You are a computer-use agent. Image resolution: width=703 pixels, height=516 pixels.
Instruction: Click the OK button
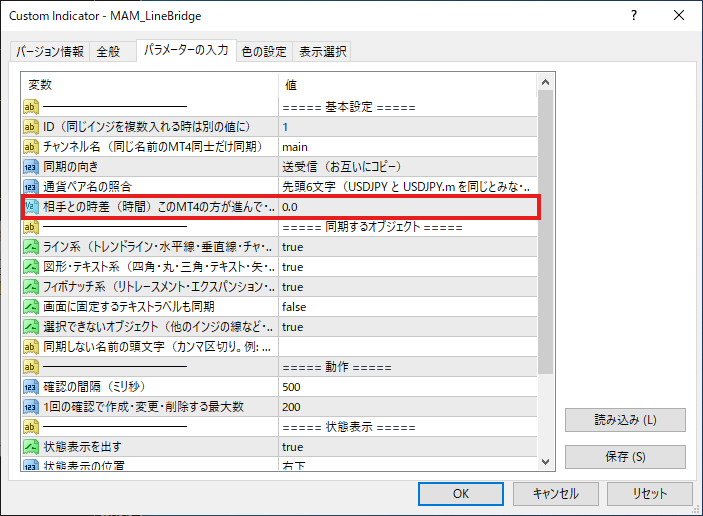[460, 494]
